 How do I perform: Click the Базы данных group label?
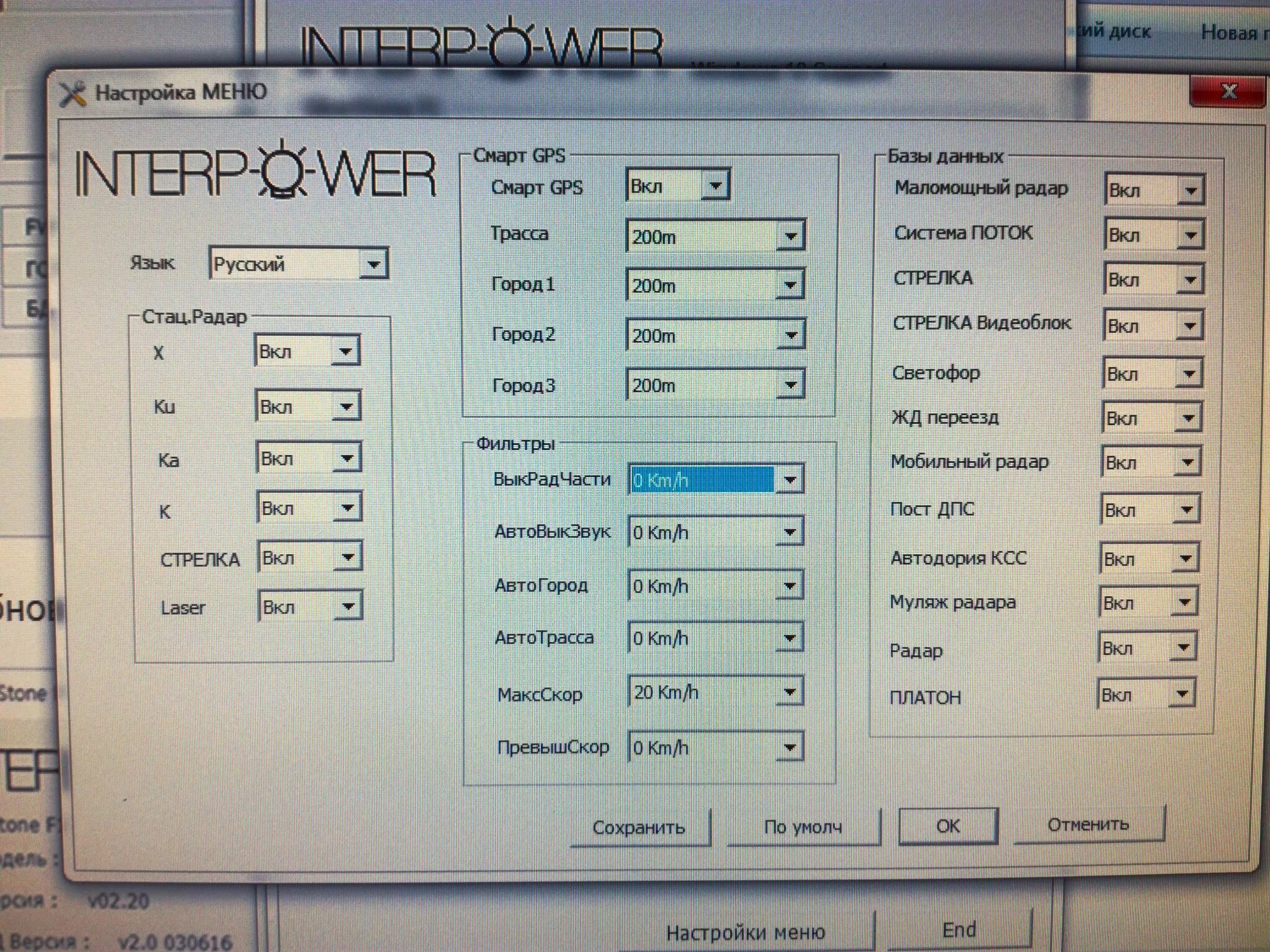point(945,156)
